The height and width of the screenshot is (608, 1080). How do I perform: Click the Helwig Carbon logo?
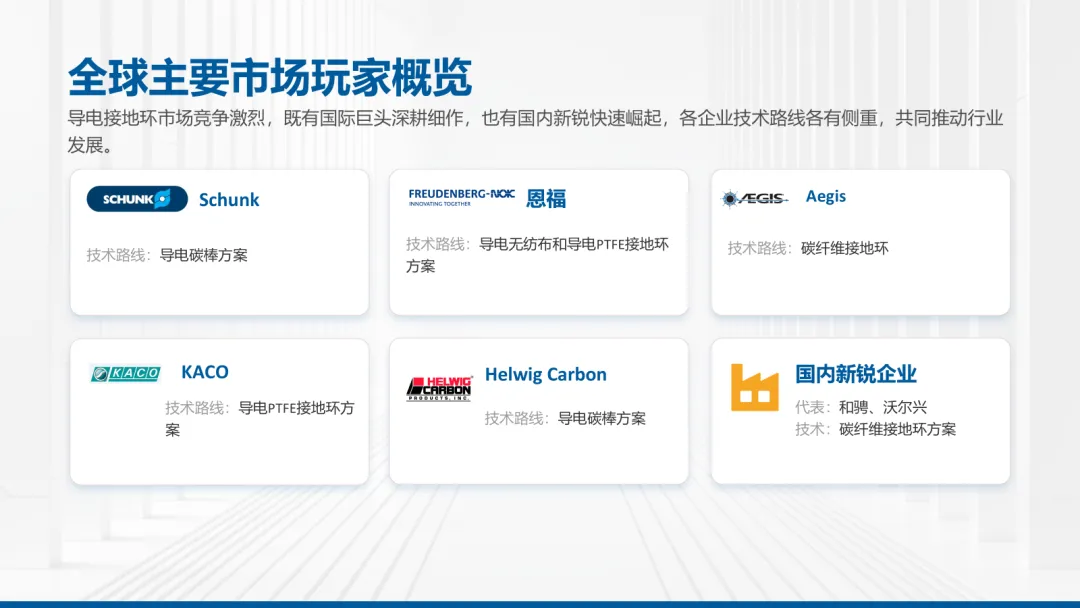click(x=439, y=388)
